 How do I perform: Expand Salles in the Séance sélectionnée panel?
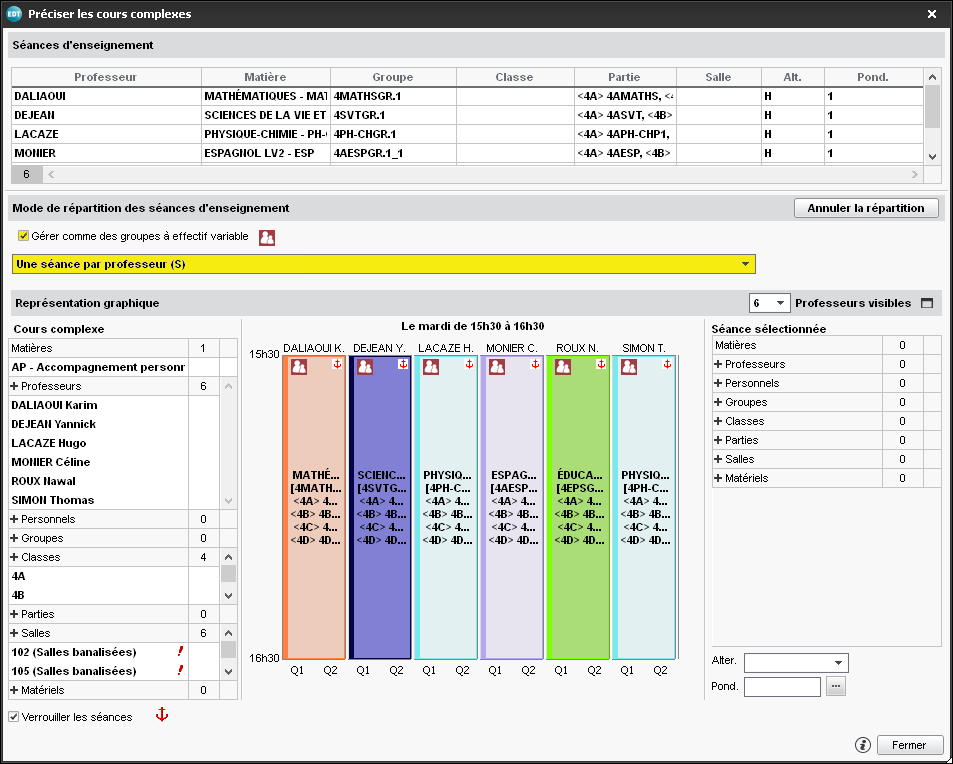click(x=718, y=459)
